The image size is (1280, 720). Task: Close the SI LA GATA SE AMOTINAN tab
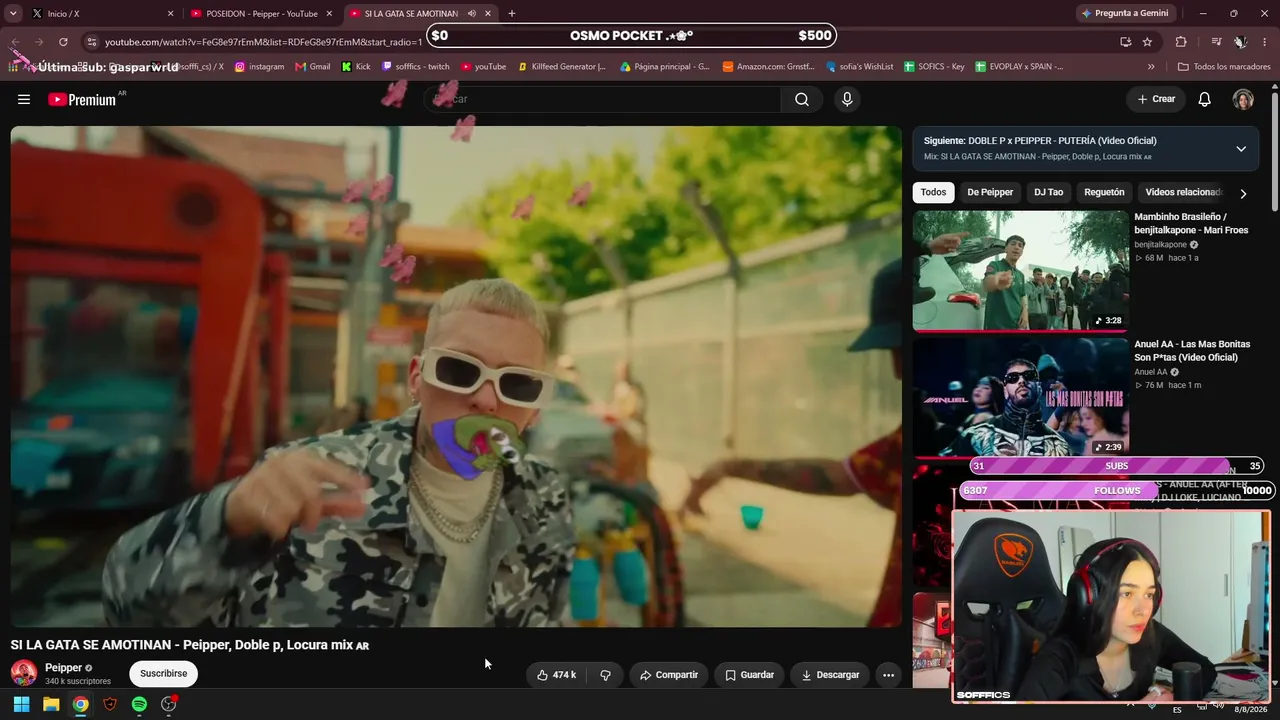pyautogui.click(x=488, y=14)
